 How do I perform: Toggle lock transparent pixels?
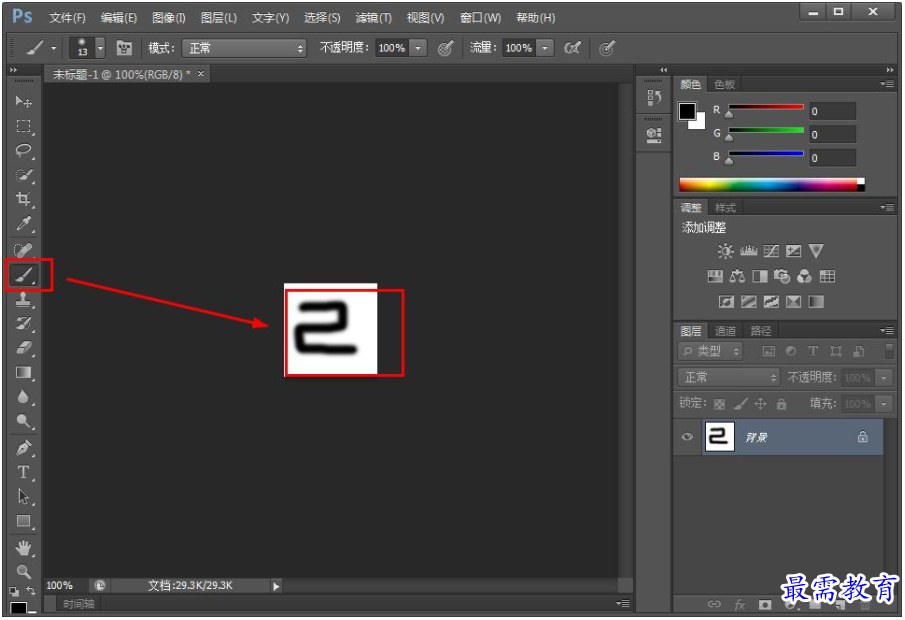(719, 404)
